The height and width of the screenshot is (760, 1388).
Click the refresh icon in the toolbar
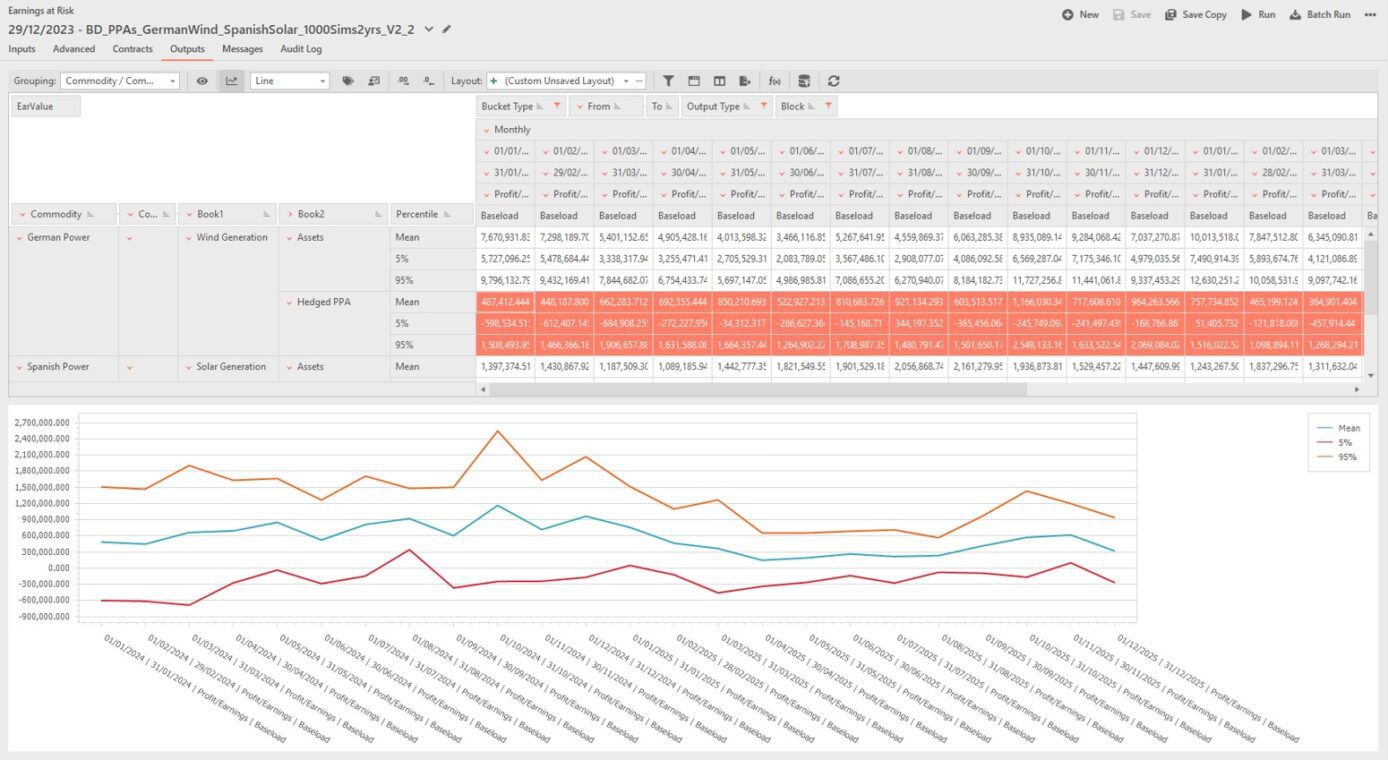833,81
